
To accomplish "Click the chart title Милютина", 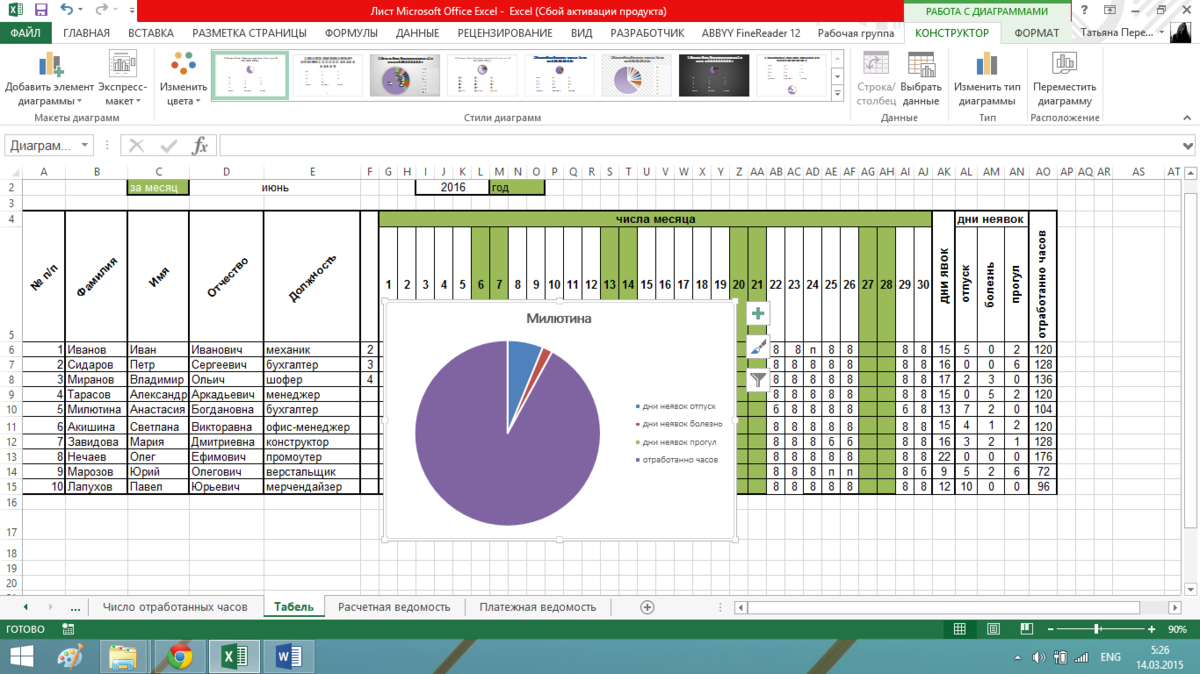I will click(559, 318).
